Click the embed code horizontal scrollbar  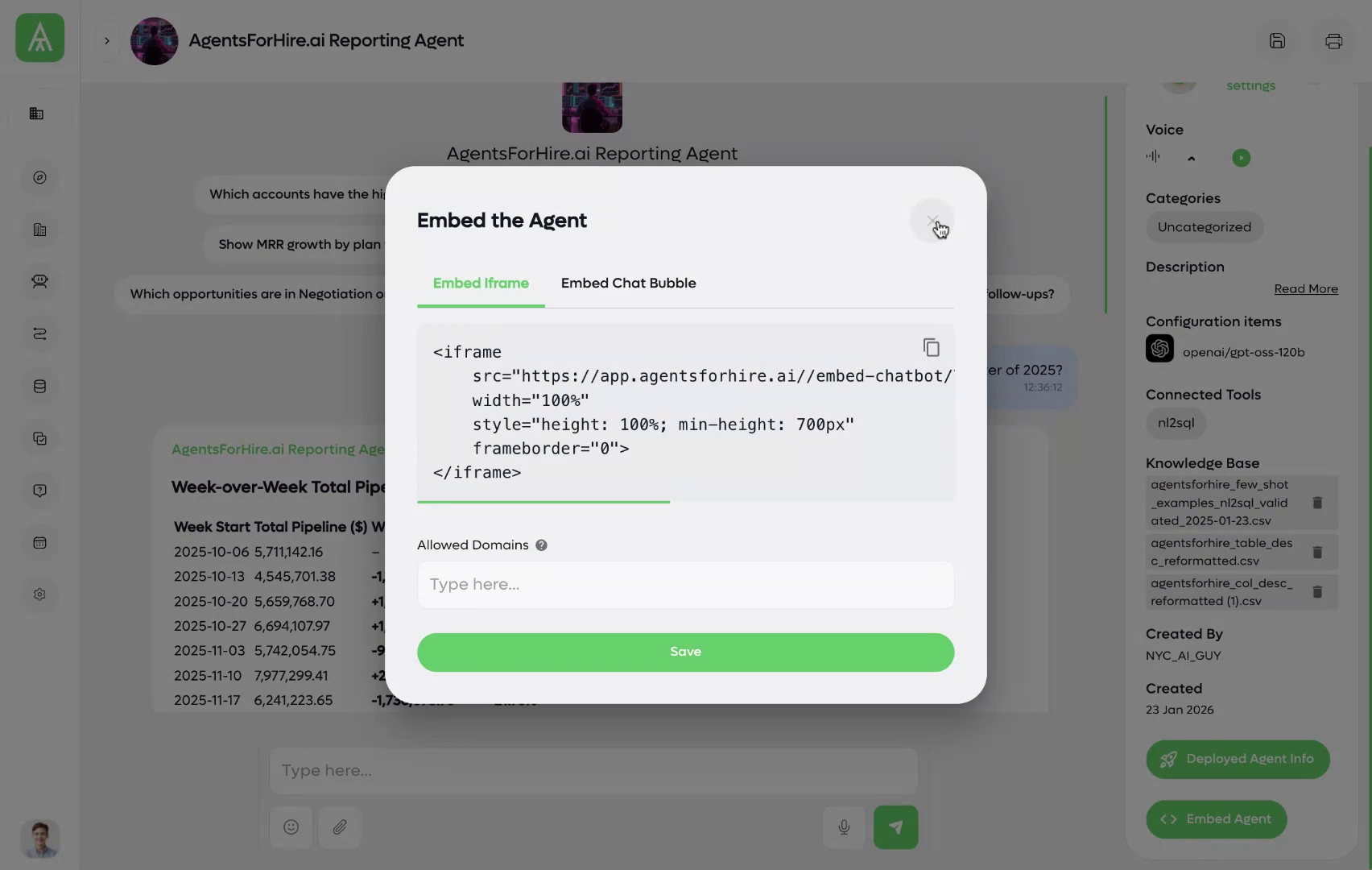tap(543, 502)
